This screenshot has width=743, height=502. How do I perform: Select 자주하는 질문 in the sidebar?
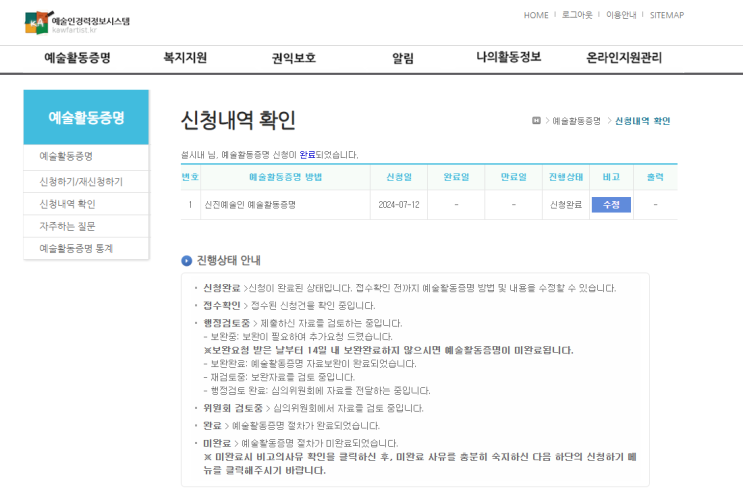86,226
